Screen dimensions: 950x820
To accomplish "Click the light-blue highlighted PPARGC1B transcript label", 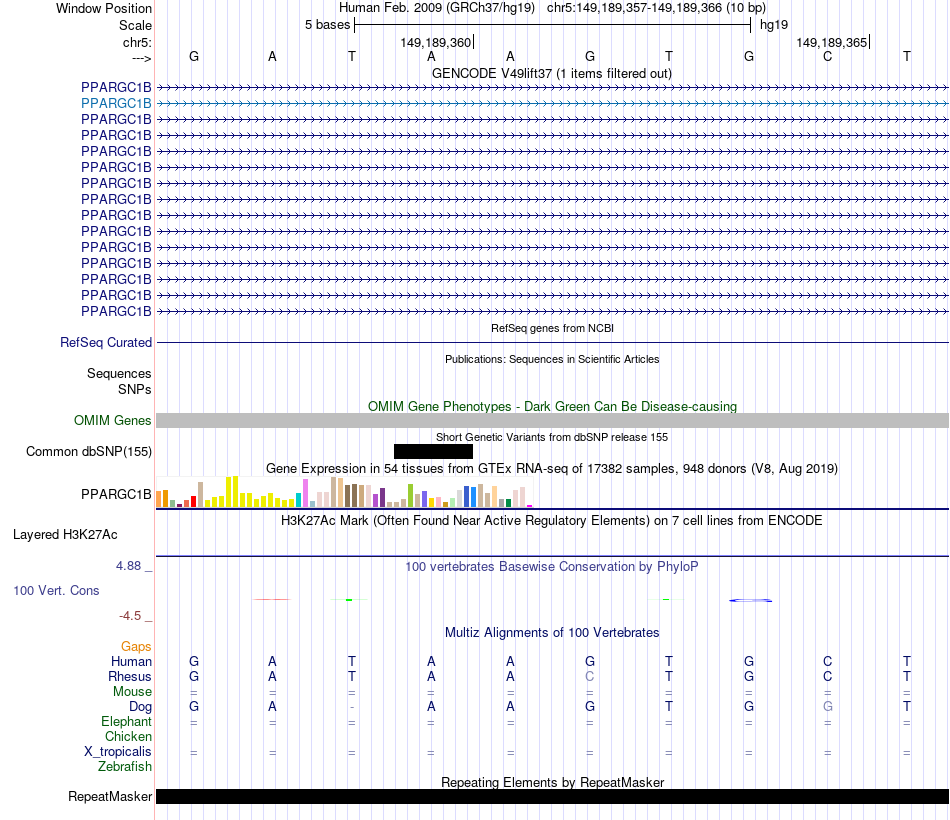I will click(x=116, y=103).
